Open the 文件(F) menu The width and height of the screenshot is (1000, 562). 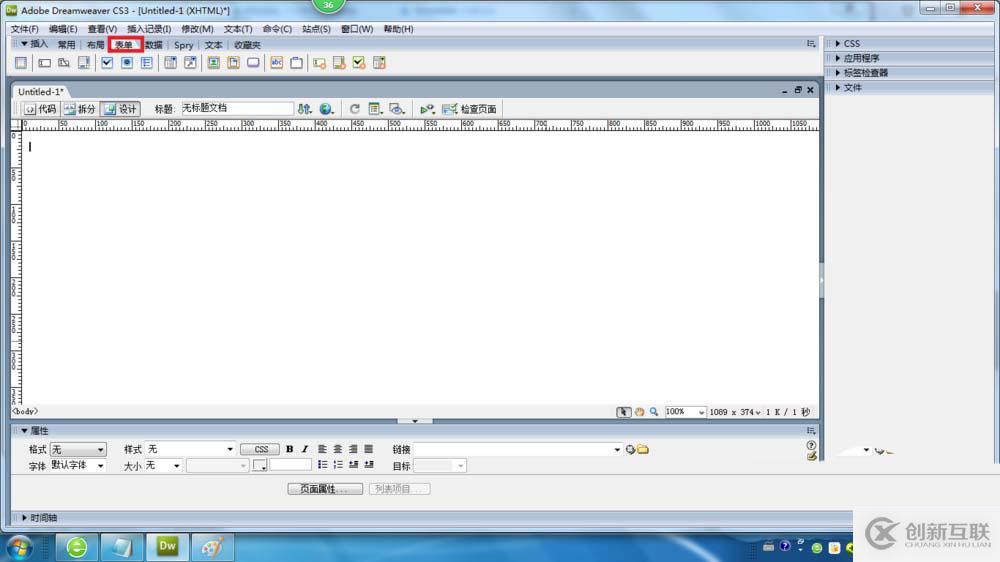tap(24, 29)
